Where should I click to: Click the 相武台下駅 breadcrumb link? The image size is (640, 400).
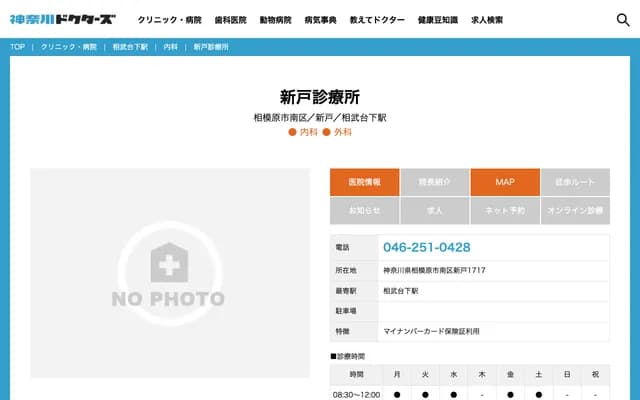pos(130,47)
